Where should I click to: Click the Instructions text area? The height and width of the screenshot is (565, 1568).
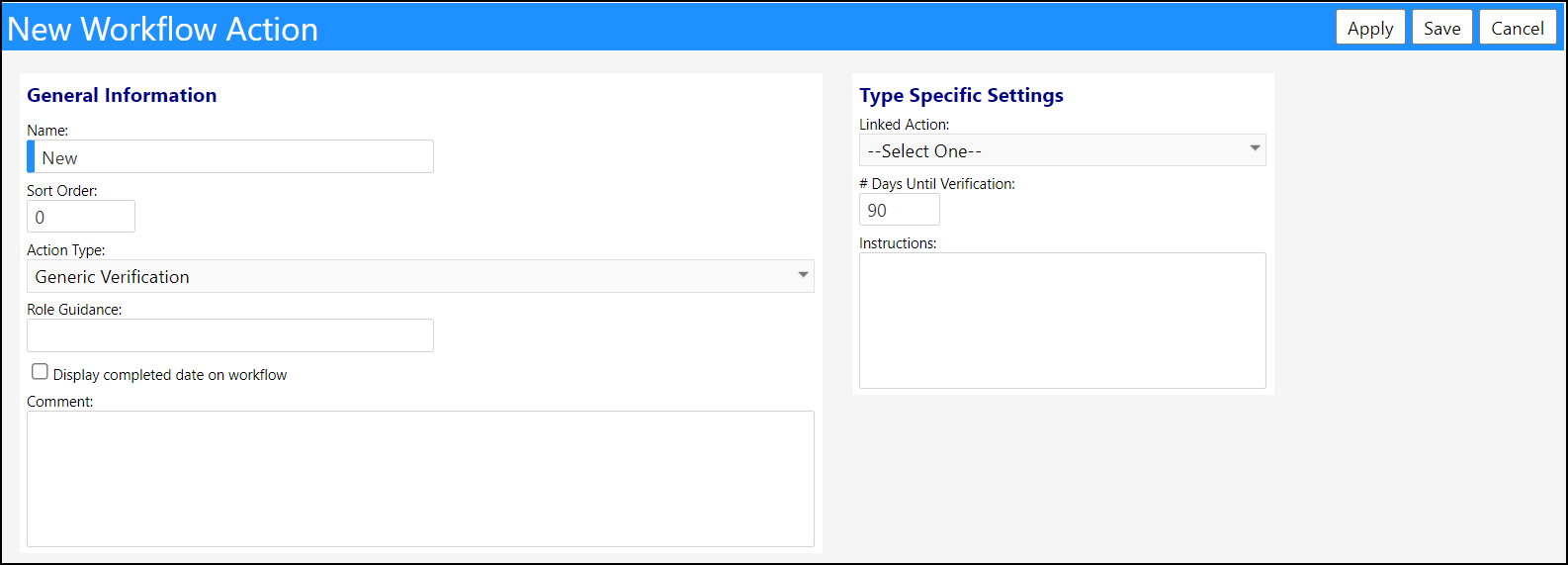point(1063,321)
